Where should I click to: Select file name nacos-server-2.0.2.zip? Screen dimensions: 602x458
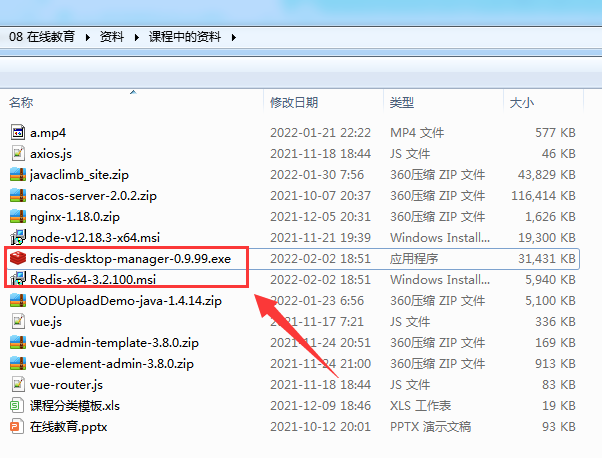pyautogui.click(x=93, y=196)
